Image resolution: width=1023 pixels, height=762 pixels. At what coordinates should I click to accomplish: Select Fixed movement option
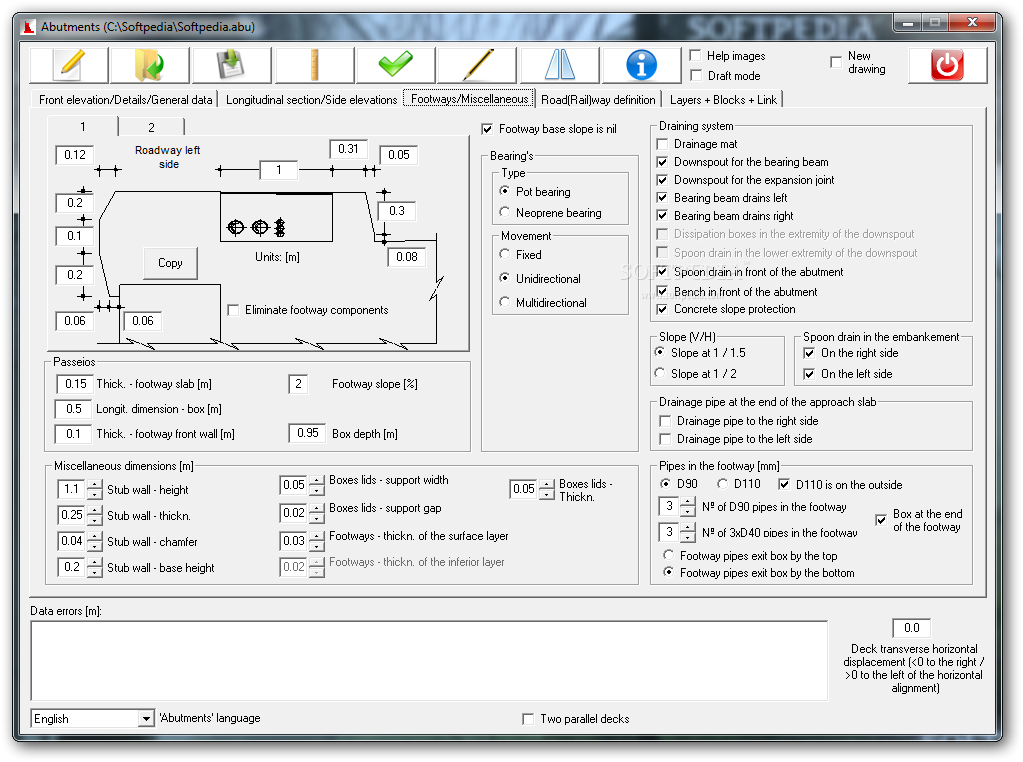coord(504,254)
